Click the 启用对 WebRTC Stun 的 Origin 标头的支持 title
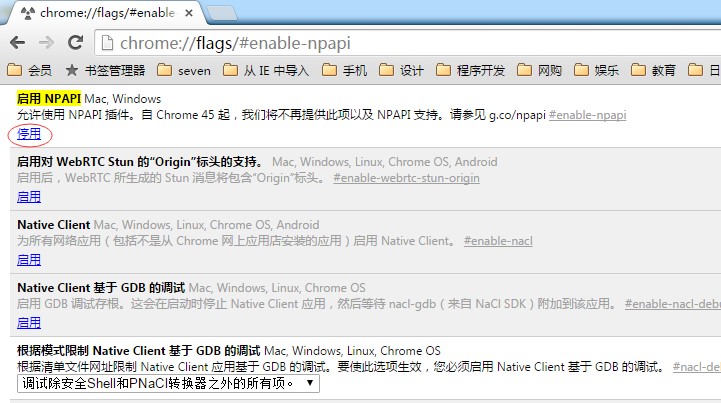721x403 pixels. pyautogui.click(x=141, y=161)
